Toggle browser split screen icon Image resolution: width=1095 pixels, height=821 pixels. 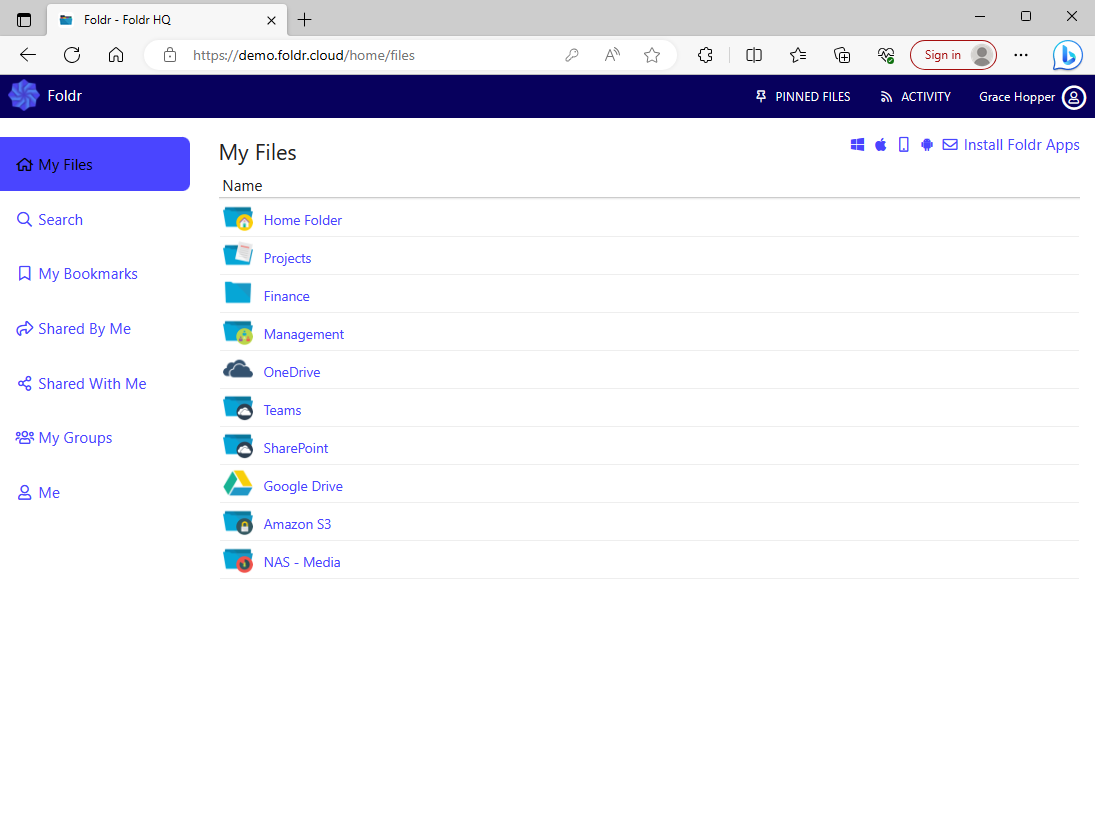(x=754, y=55)
